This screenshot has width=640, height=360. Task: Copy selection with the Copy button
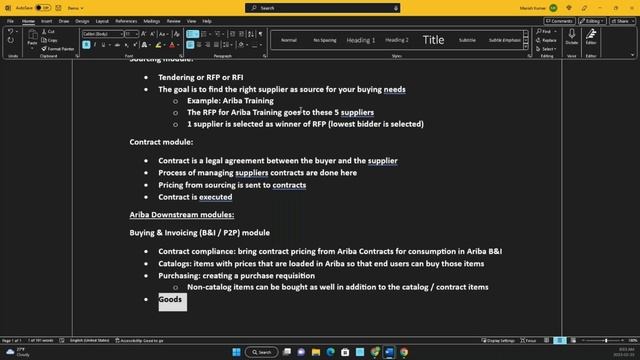[x=49, y=40]
